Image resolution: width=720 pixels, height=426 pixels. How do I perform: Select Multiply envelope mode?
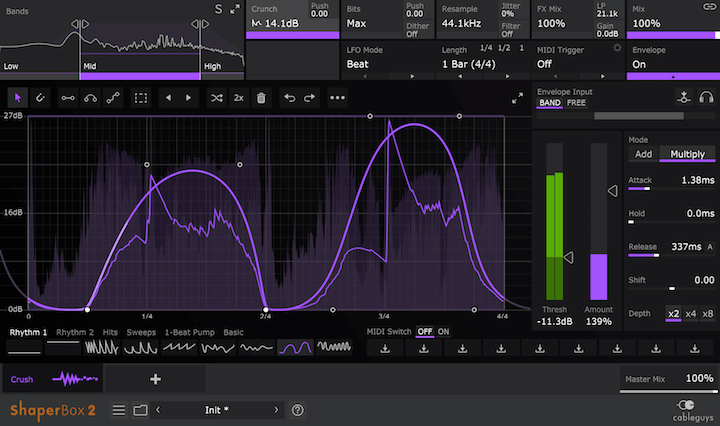tap(687, 154)
